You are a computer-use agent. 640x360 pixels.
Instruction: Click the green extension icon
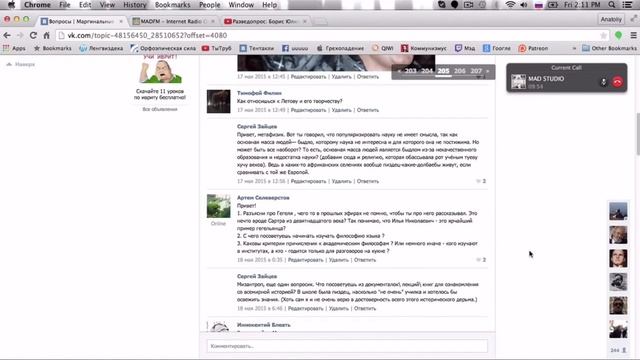click(x=618, y=36)
